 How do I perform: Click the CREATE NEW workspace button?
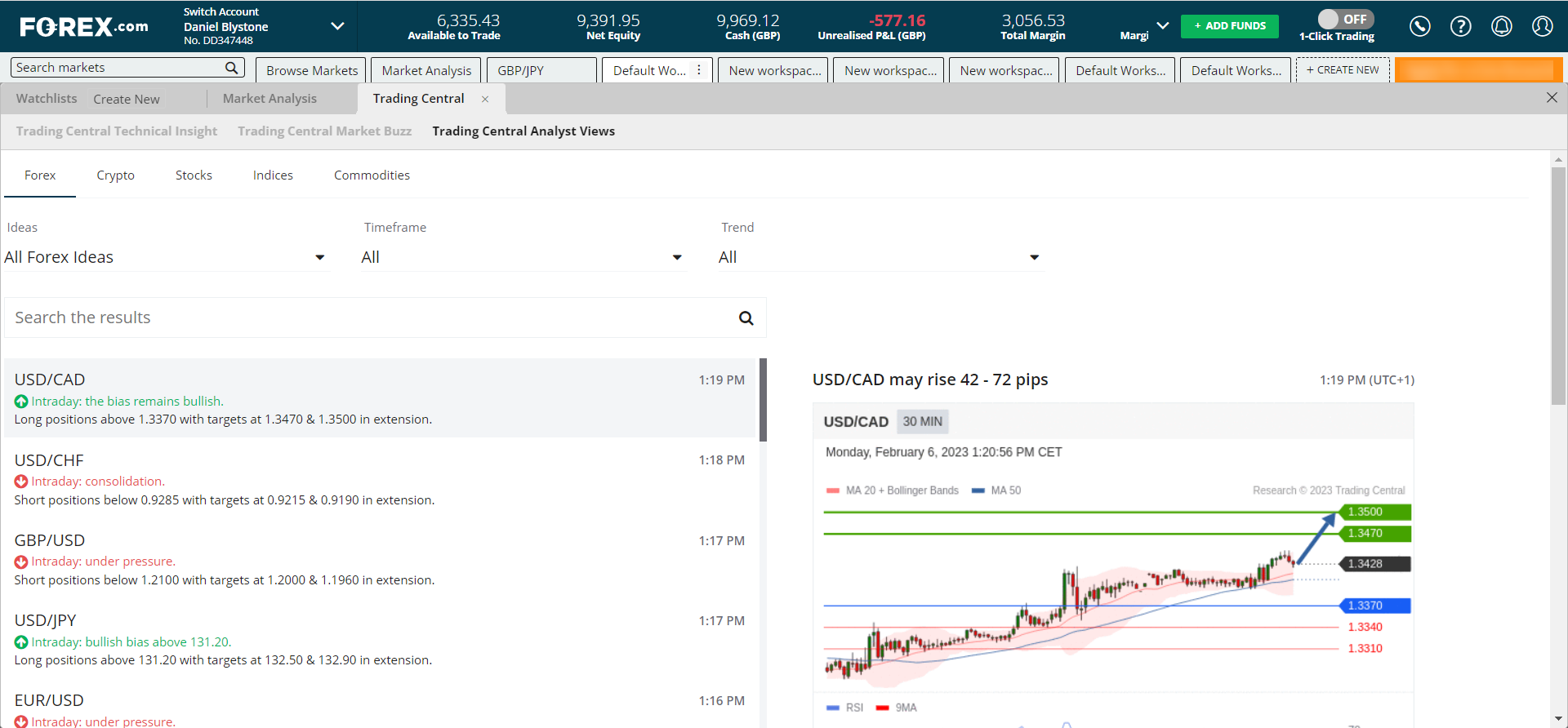[x=1343, y=70]
